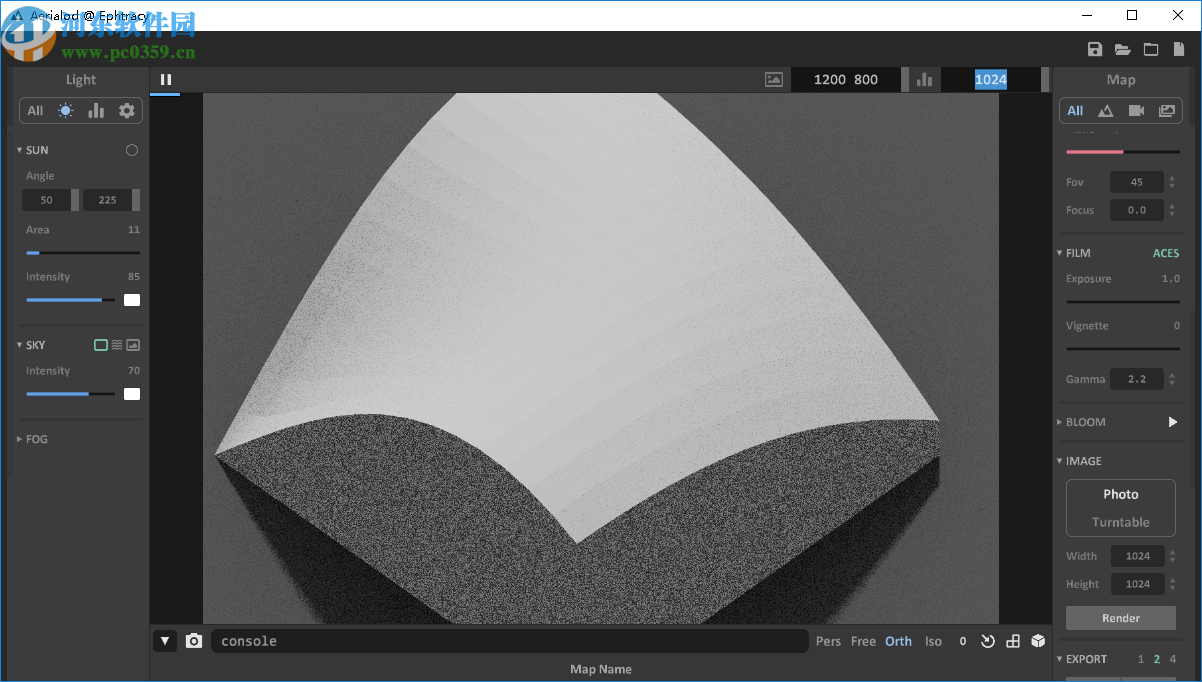Select export scale 2
1202x682 pixels.
1157,659
